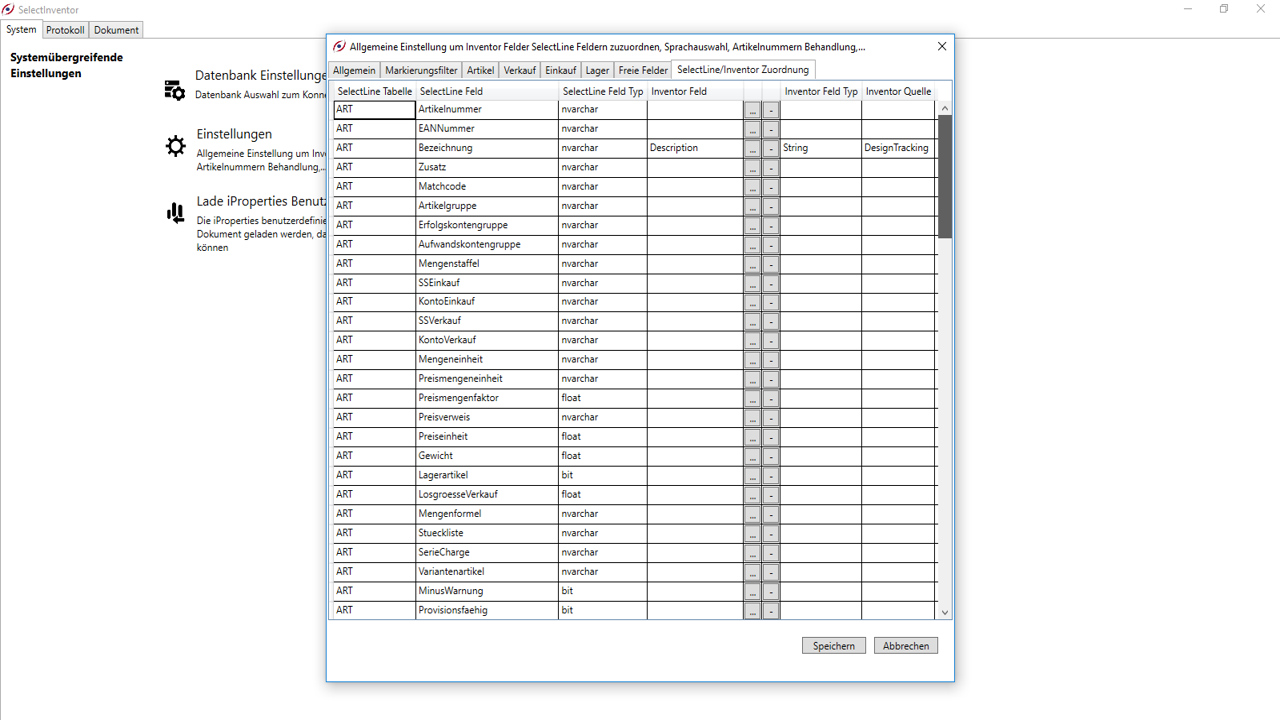This screenshot has height=720, width=1280.
Task: Click the Inventor Feld Typ column header
Action: 821,91
